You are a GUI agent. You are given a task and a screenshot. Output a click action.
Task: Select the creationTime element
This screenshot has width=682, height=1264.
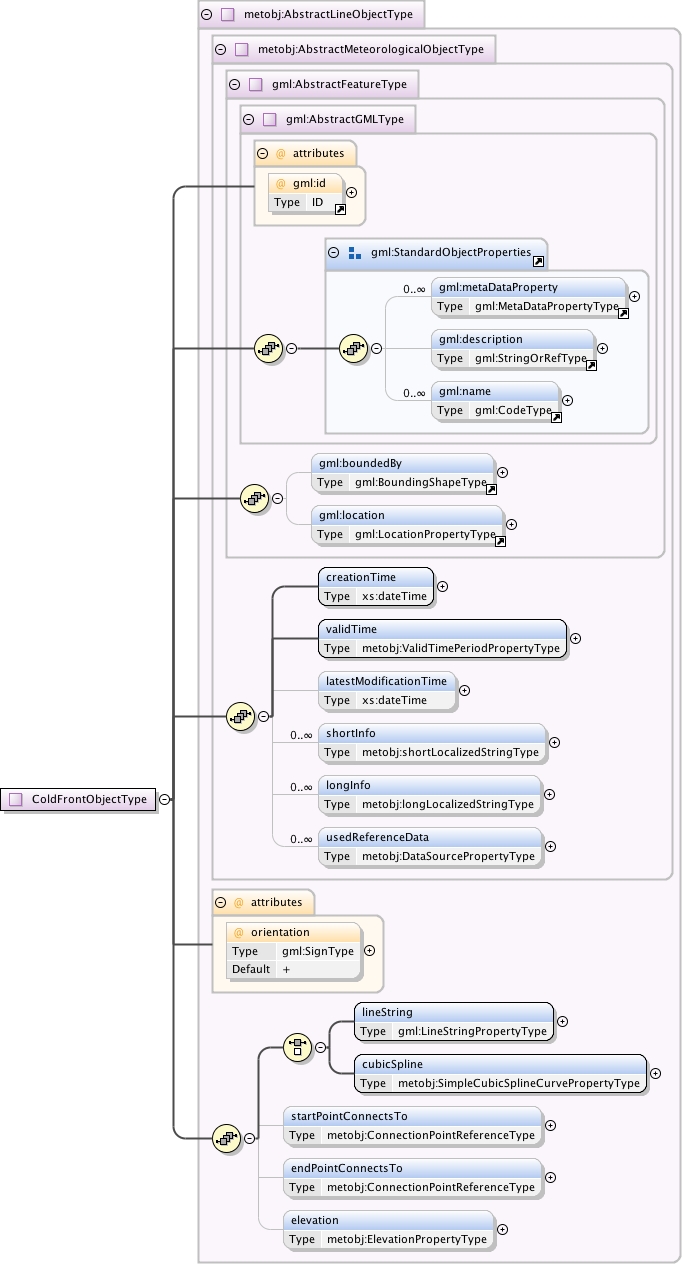[376, 587]
